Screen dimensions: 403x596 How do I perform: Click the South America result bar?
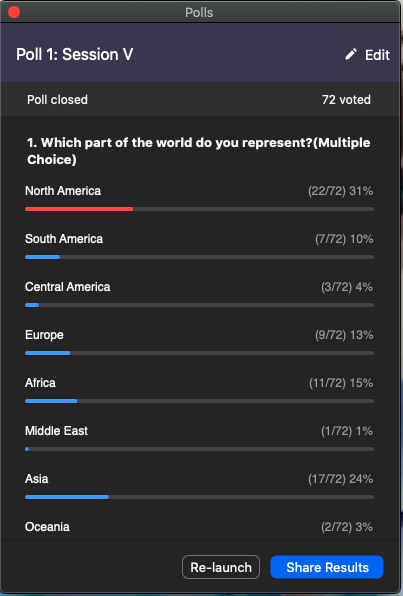coord(199,257)
